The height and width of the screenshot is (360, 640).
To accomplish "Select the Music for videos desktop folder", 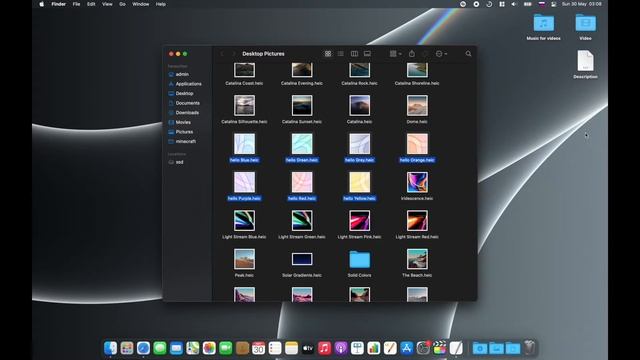I will pos(544,23).
